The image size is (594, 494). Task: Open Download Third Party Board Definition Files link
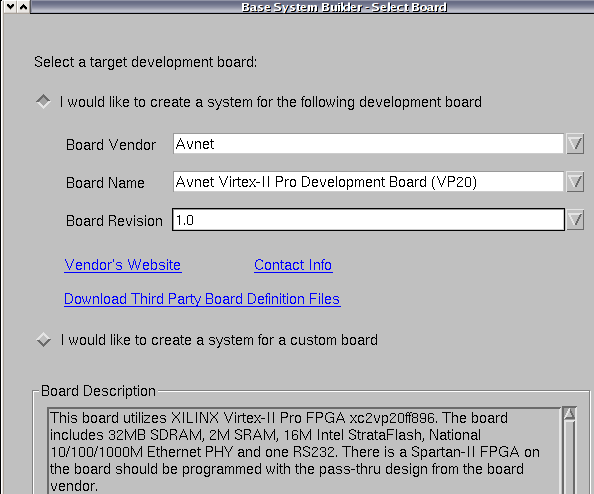coord(202,299)
